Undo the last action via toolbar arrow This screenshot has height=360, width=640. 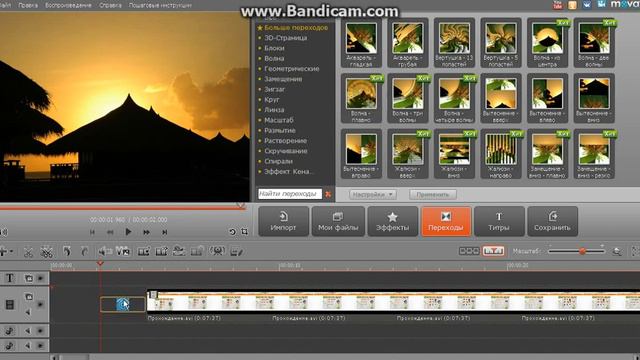pos(67,251)
